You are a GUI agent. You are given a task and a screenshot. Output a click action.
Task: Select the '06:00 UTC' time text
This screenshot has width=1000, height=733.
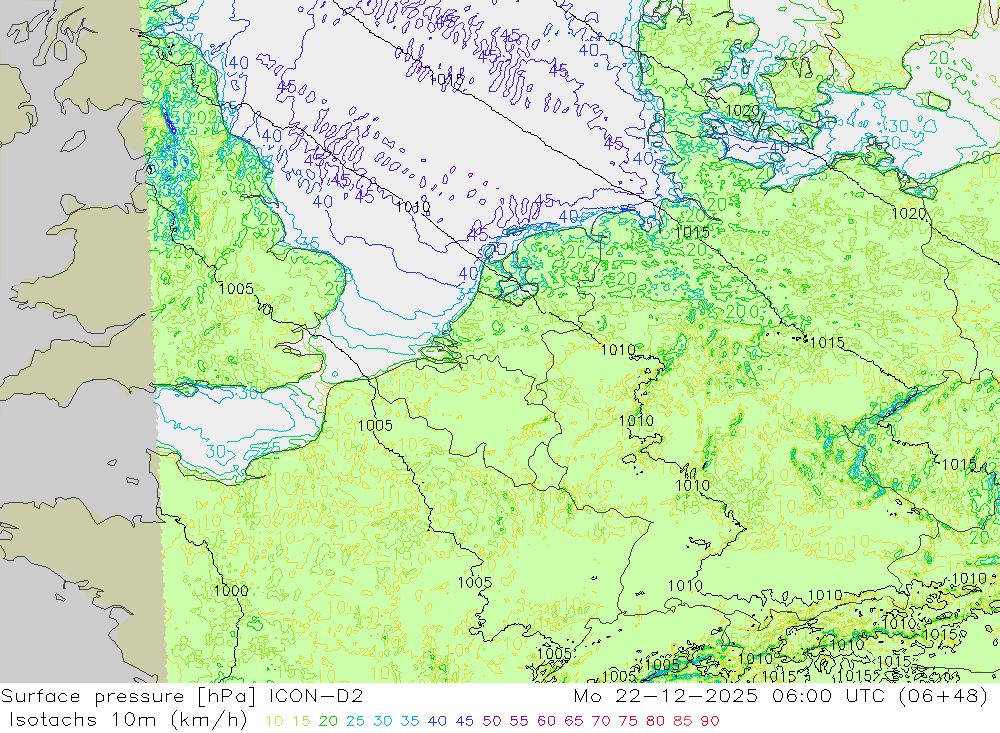828,696
